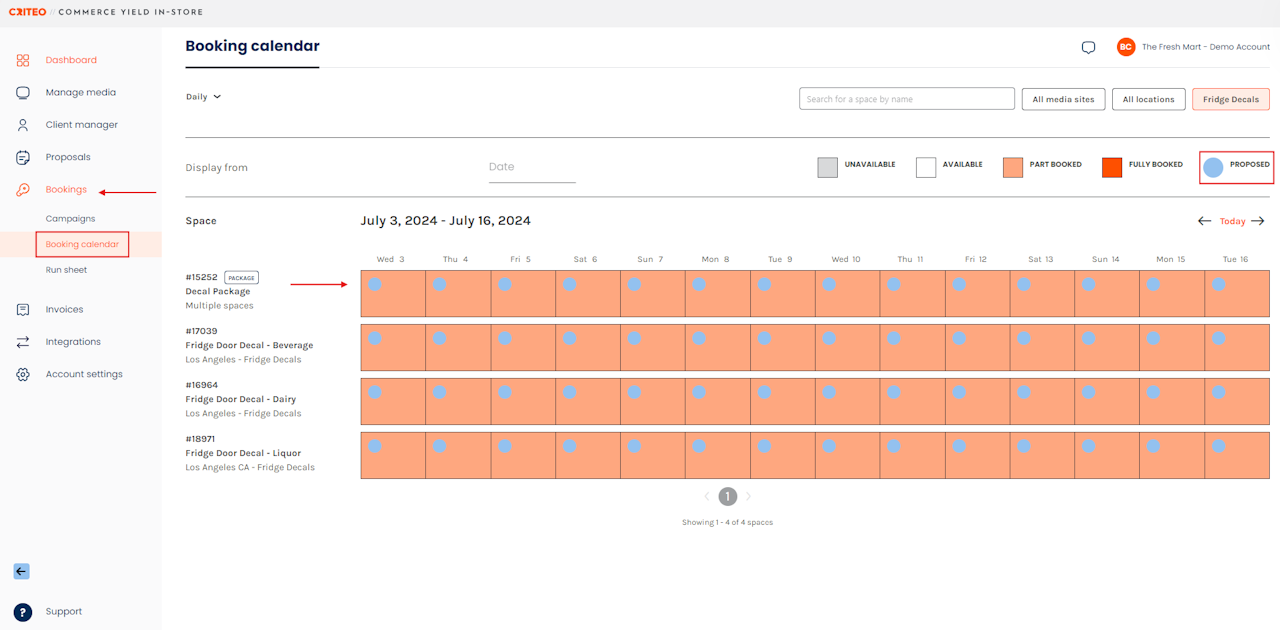Toggle the Fridge Decals filter
1280x630 pixels.
tap(1231, 99)
